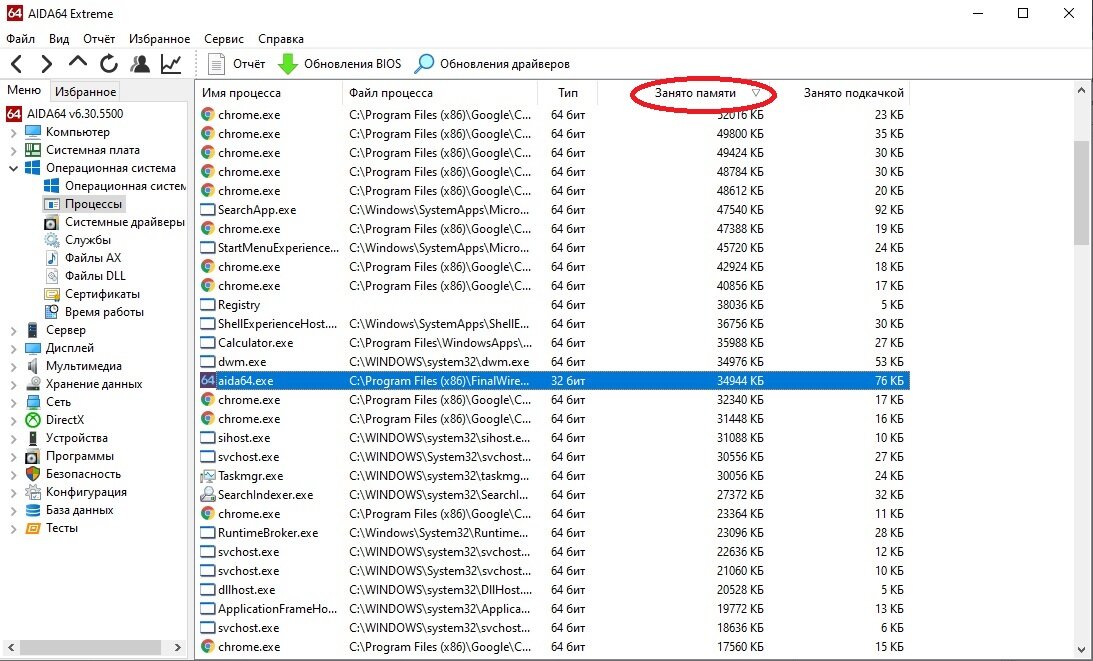The image size is (1093, 661).
Task: Open the Справка menu
Action: click(x=281, y=39)
